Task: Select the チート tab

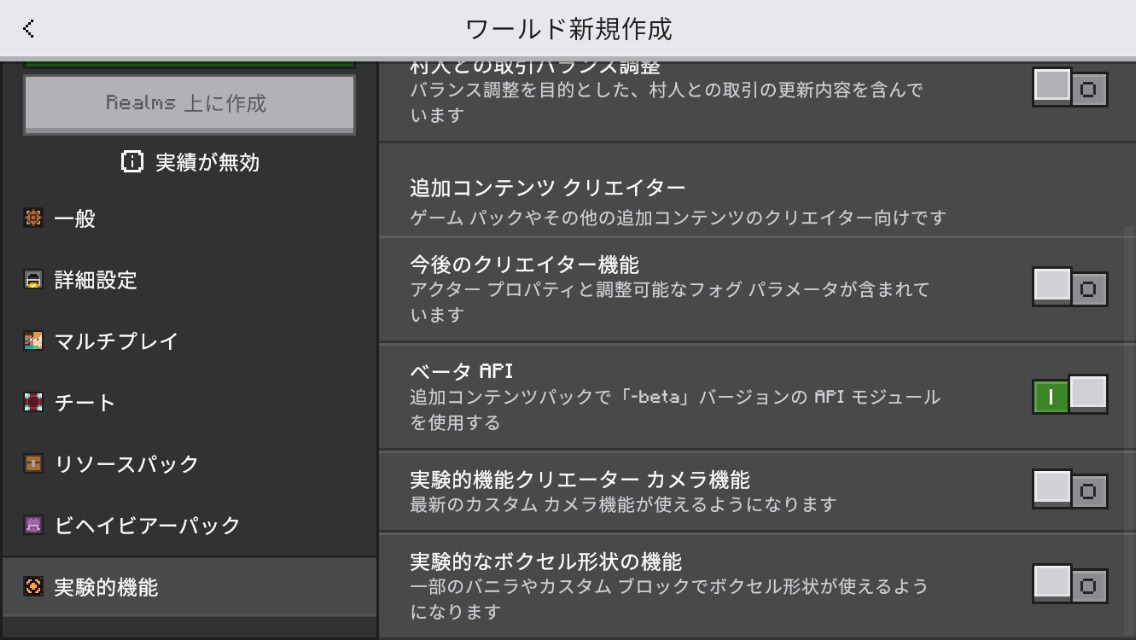Action: click(x=190, y=402)
